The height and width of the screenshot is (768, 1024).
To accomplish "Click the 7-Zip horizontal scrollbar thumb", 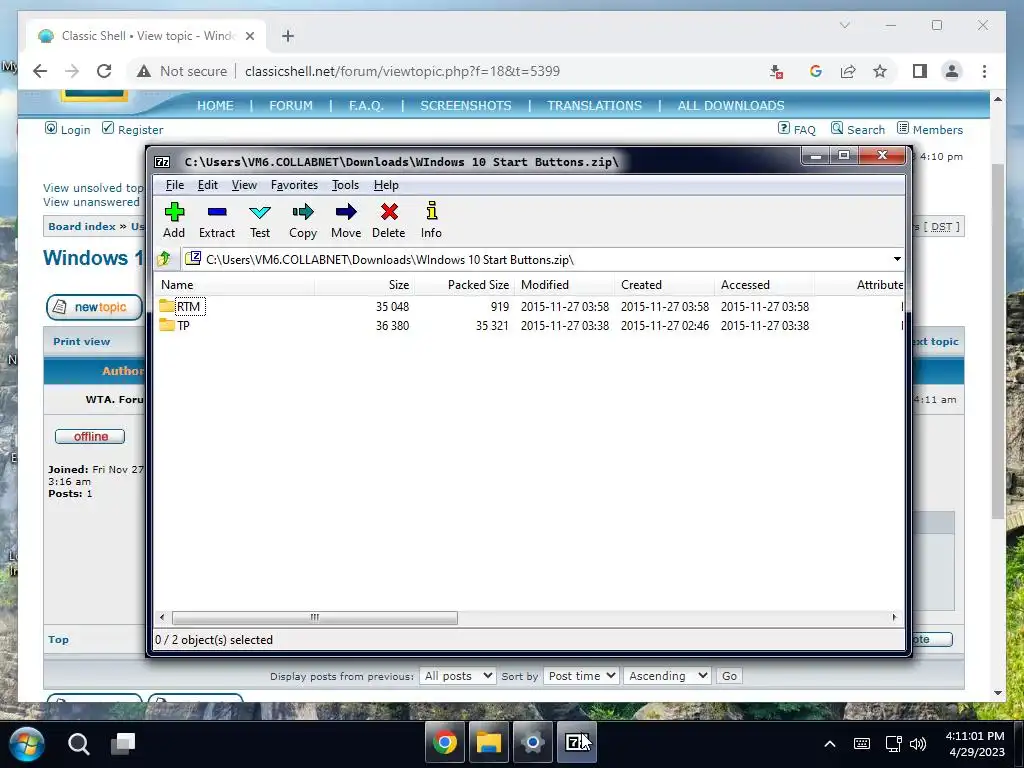I will 315,617.
